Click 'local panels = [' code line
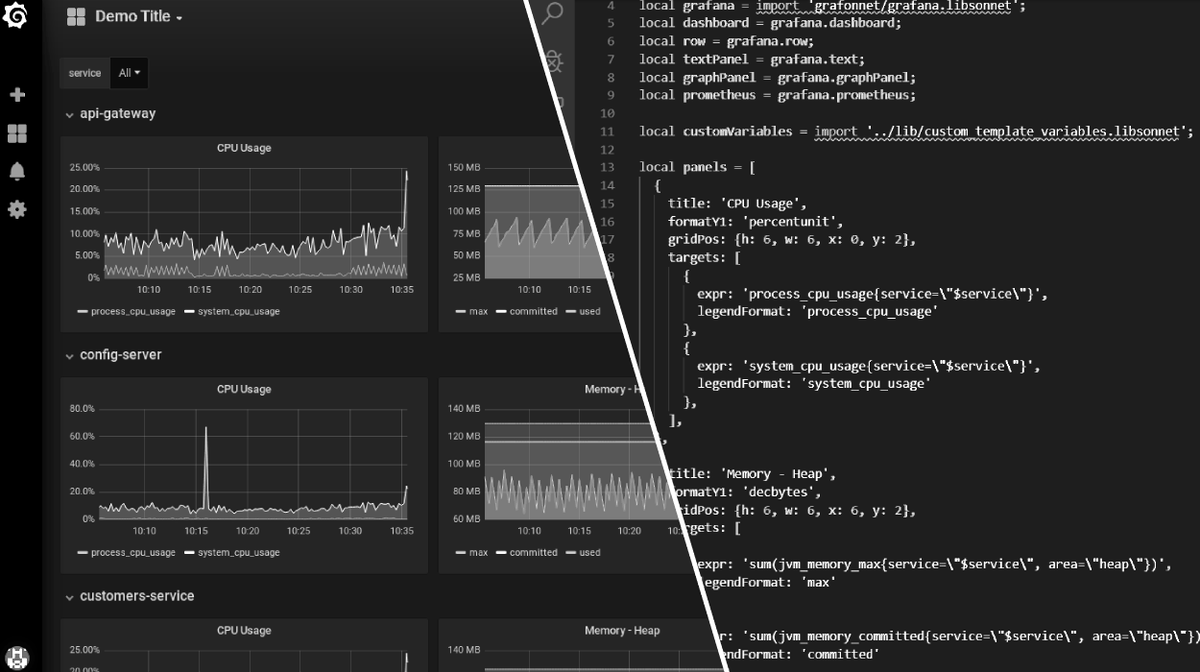The width and height of the screenshot is (1200, 672). tap(697, 167)
